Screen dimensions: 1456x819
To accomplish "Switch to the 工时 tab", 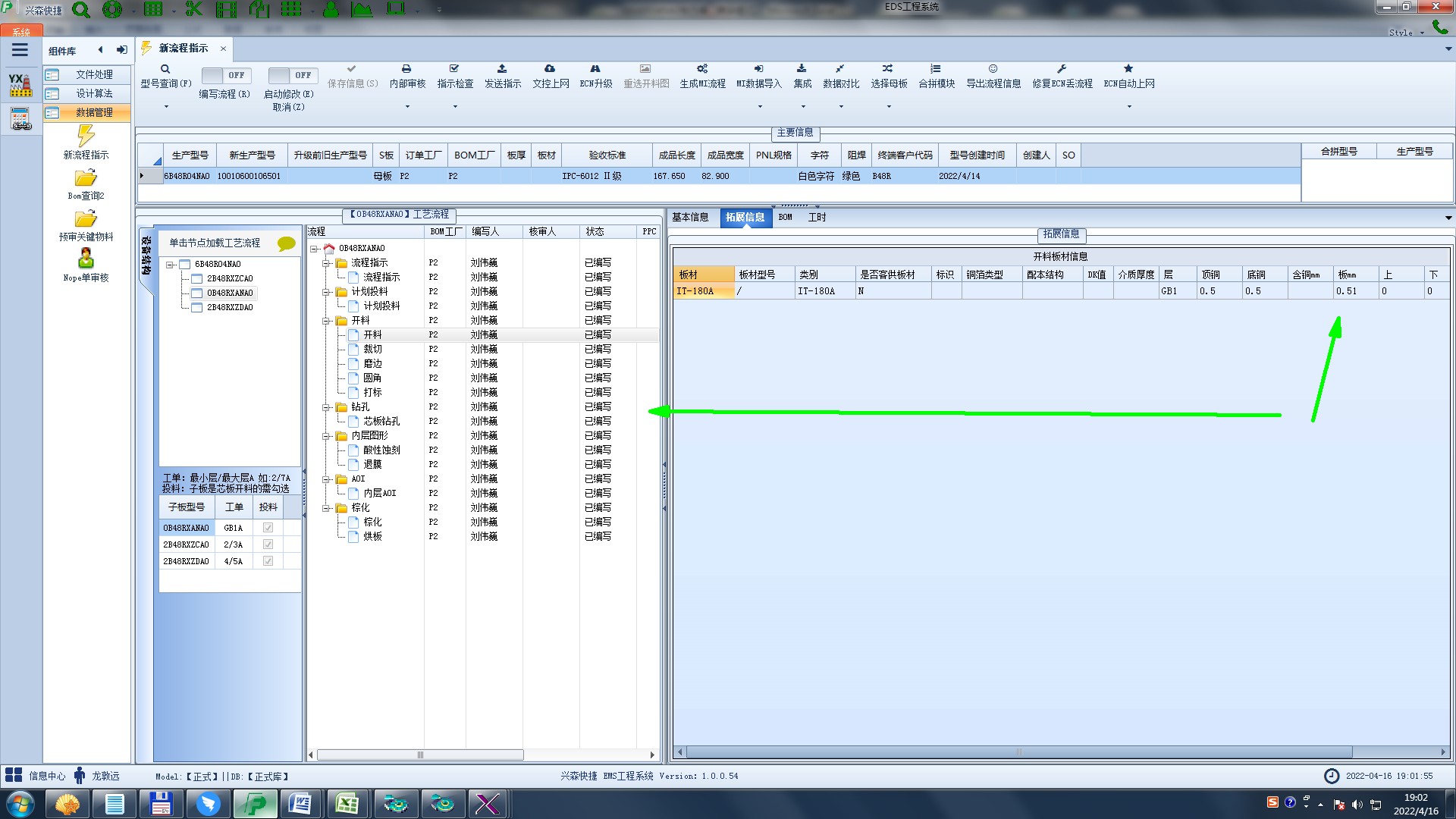I will 817,218.
